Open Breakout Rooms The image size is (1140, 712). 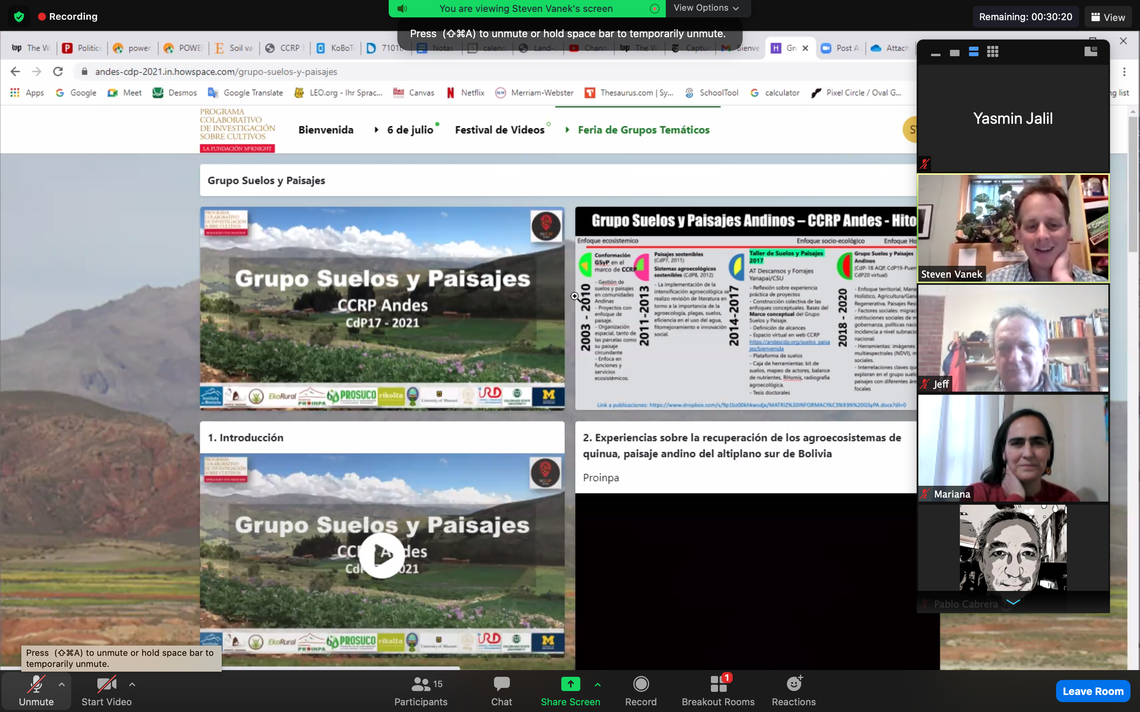pos(718,690)
